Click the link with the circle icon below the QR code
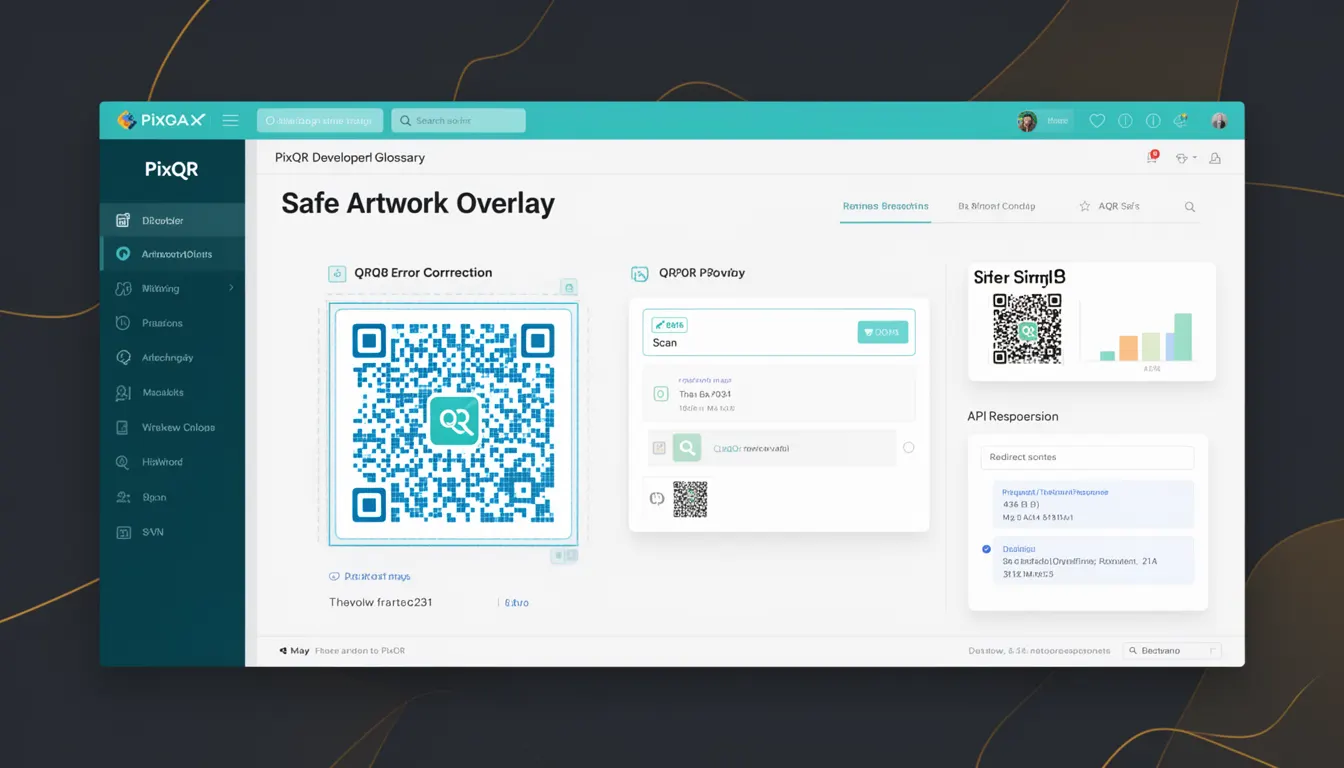Screen dimensions: 1344x768 point(369,577)
